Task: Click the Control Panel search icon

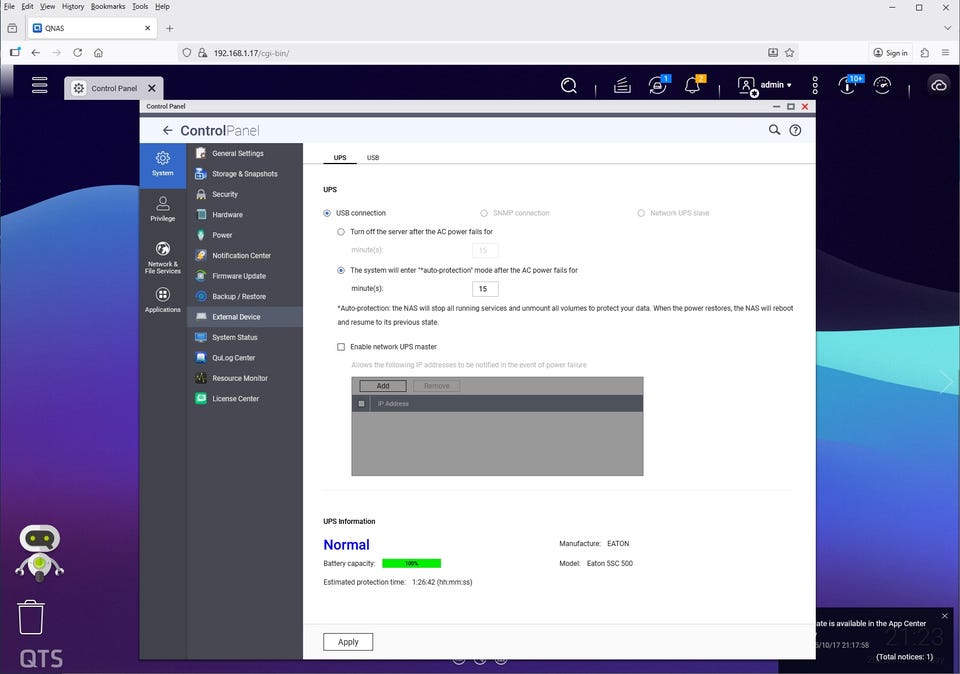Action: pyautogui.click(x=774, y=130)
